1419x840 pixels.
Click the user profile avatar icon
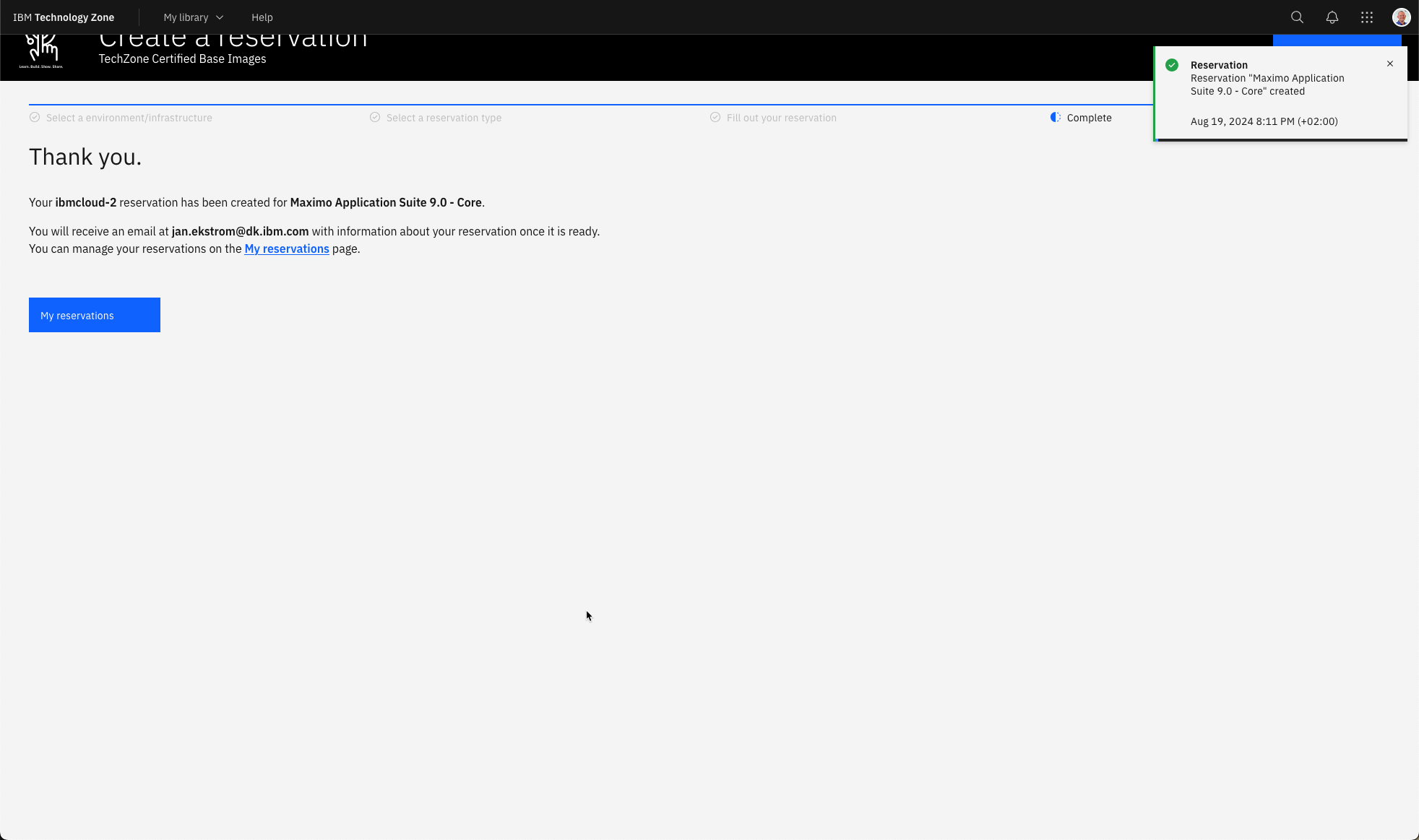click(1401, 17)
